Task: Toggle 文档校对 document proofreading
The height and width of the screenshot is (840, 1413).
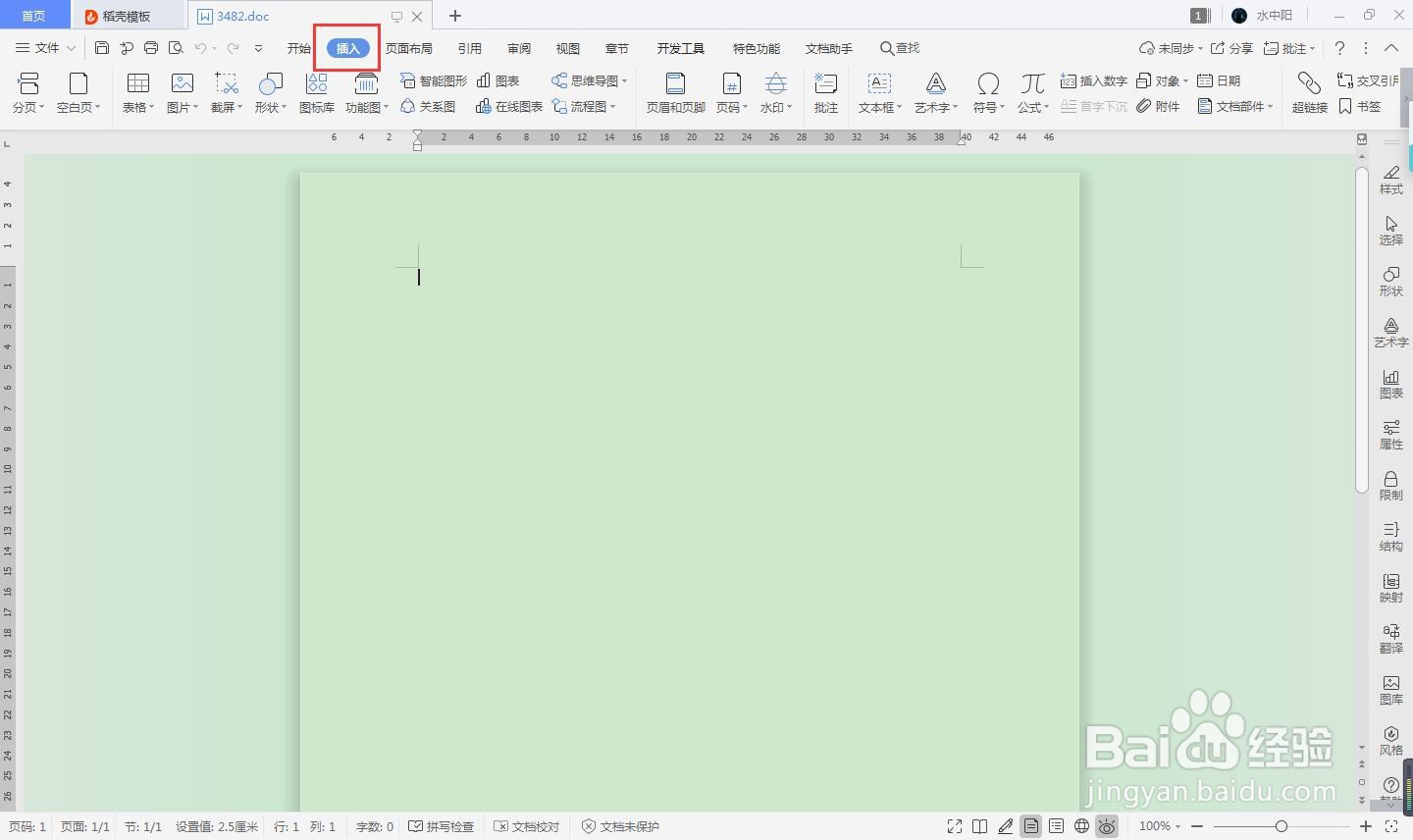Action: 526,826
